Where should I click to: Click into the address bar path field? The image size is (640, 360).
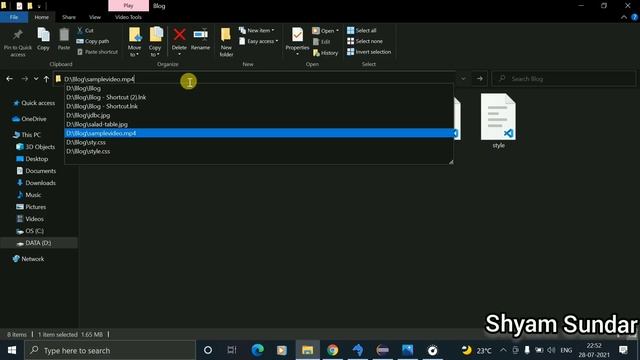pos(255,79)
